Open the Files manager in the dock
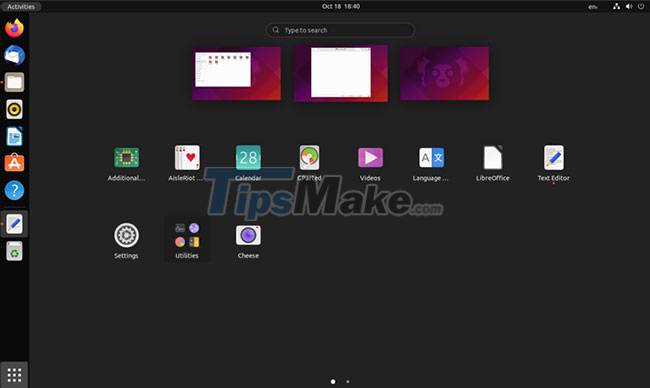The height and width of the screenshot is (388, 650). 15,82
